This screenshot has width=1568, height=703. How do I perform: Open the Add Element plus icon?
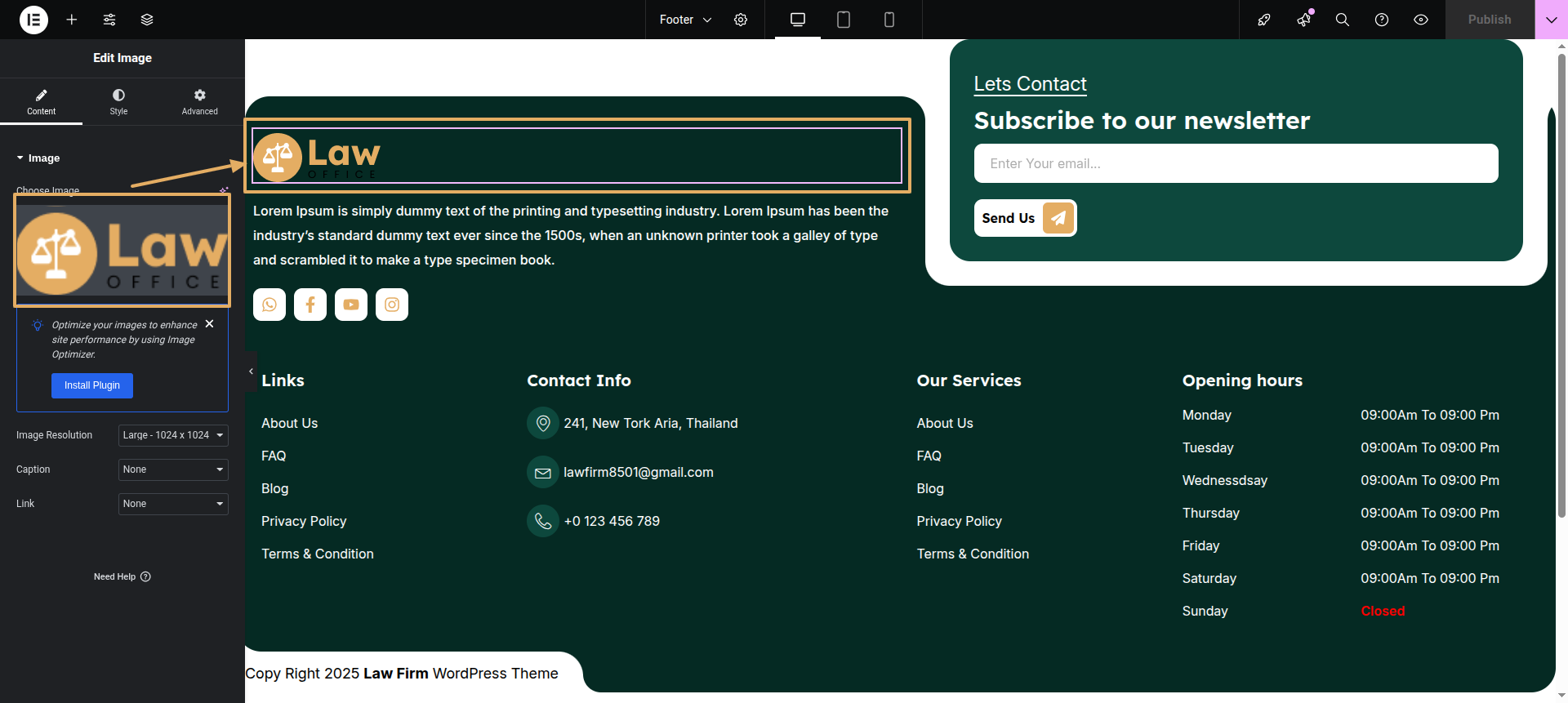tap(72, 20)
